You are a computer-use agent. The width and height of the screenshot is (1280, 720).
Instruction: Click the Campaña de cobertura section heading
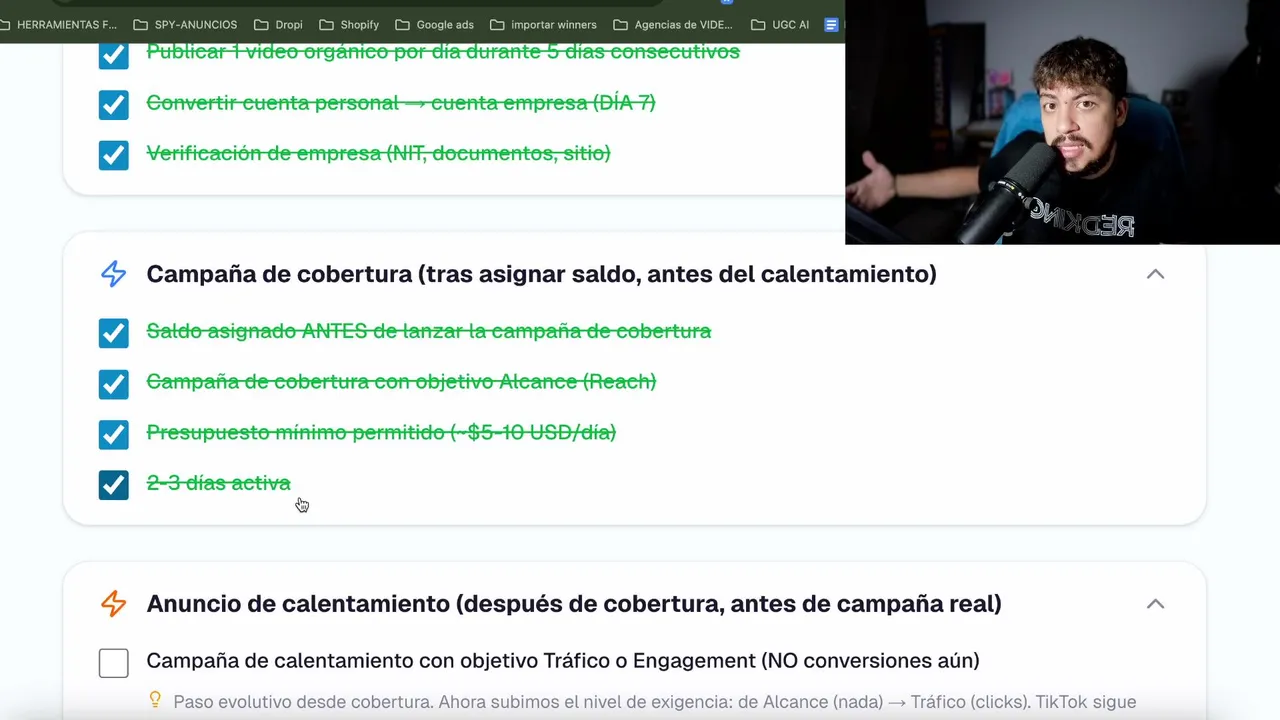click(x=541, y=274)
